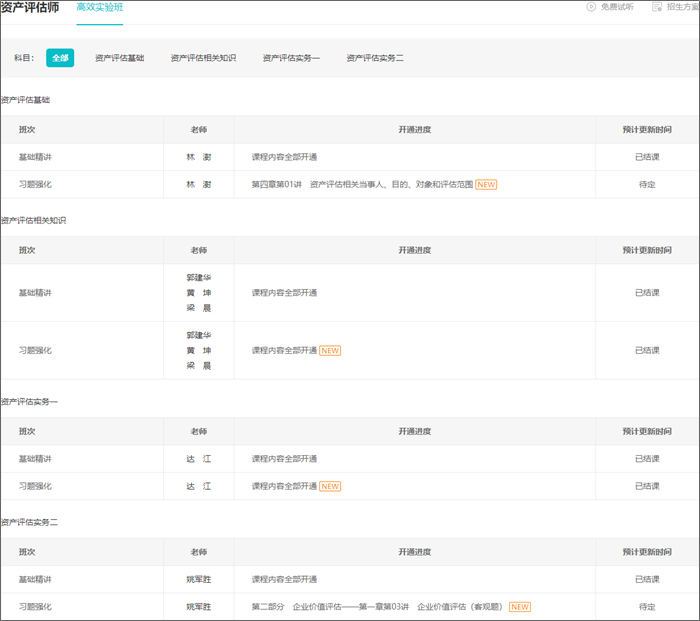Click teacher 姚军胜 in 资产评估实务二 基础精讲 row
The image size is (700, 621).
[x=199, y=579]
